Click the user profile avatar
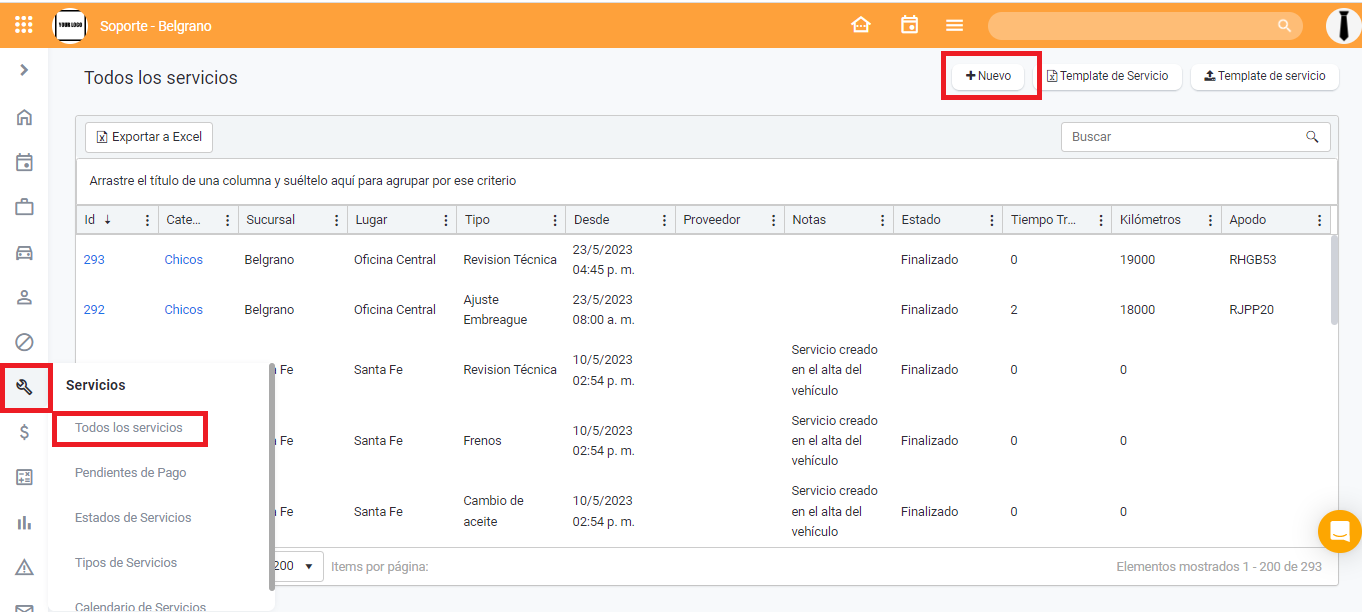This screenshot has height=612, width=1362. coord(1342,26)
